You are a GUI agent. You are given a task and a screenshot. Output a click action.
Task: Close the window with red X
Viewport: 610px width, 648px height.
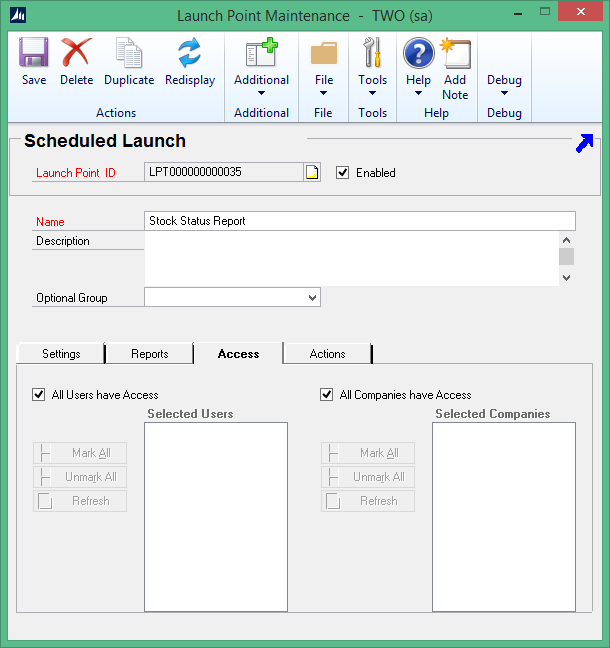581,12
